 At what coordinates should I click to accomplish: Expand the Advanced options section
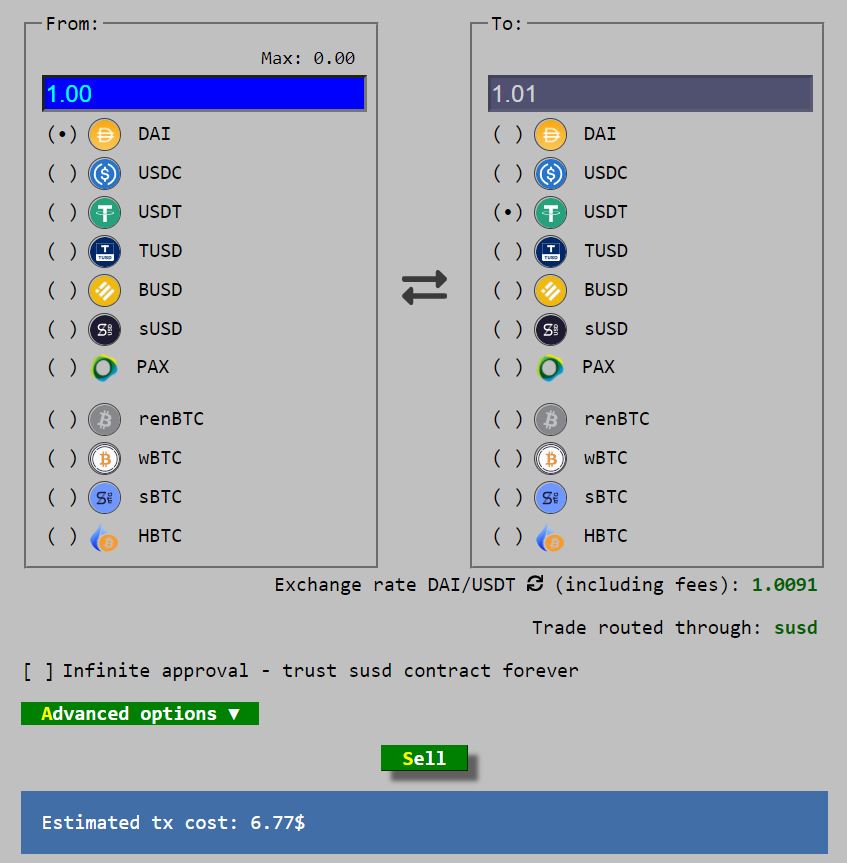click(x=140, y=714)
